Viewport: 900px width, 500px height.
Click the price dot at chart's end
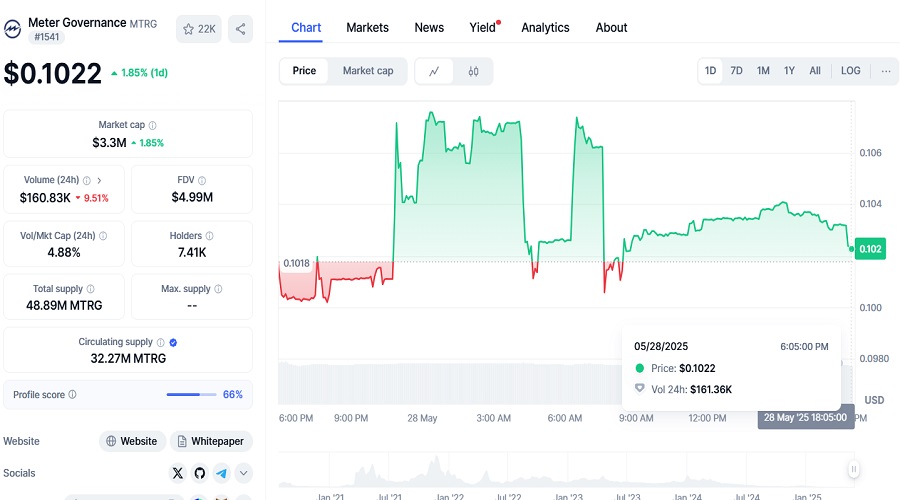click(852, 249)
